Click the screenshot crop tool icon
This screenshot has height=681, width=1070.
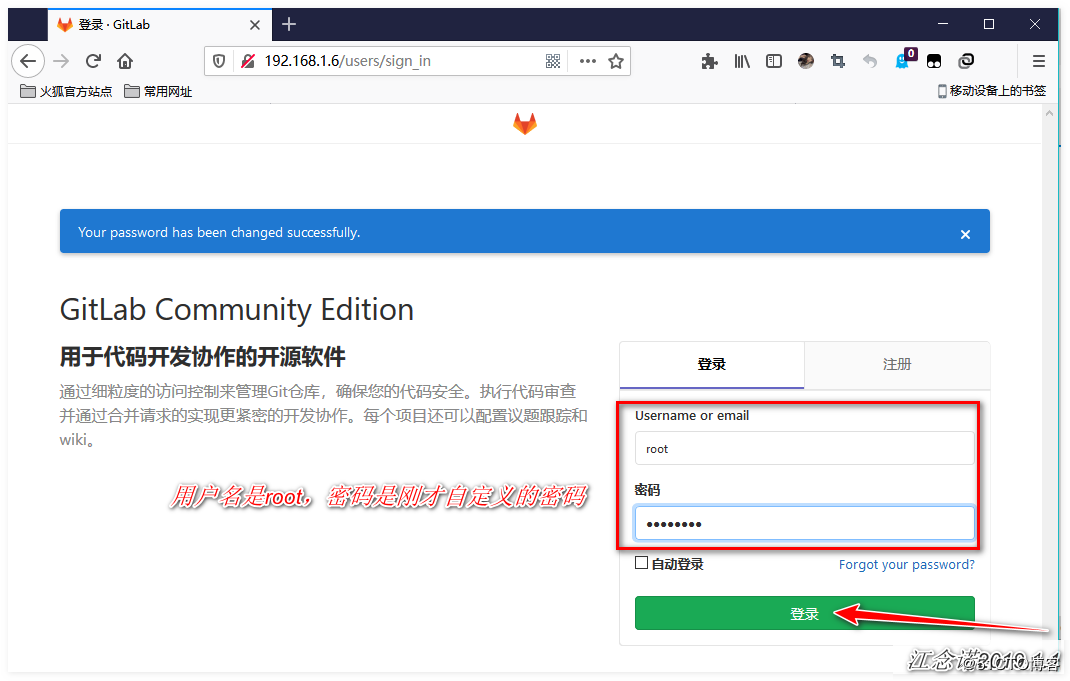(x=838, y=61)
